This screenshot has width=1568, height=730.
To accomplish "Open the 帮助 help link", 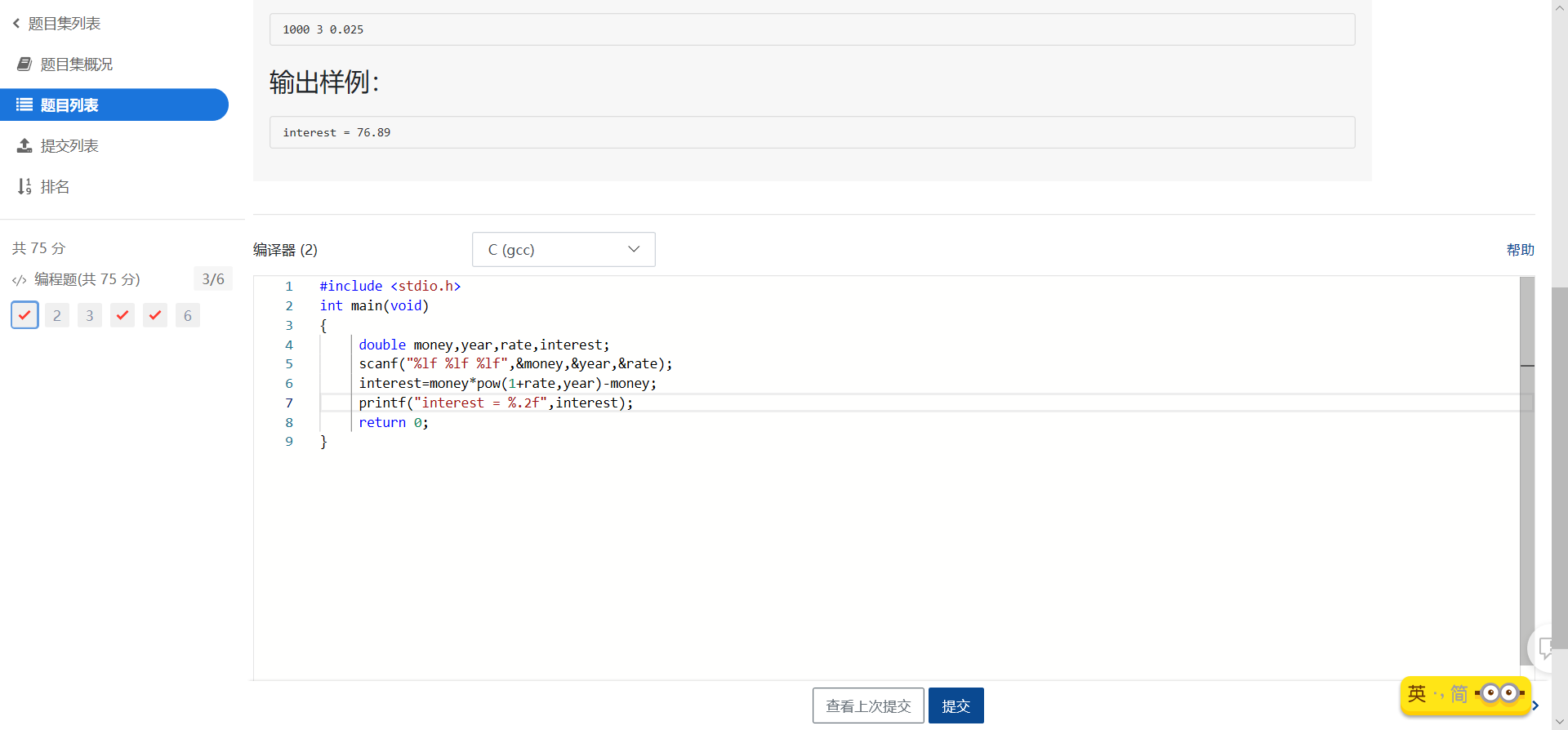I will (1520, 250).
